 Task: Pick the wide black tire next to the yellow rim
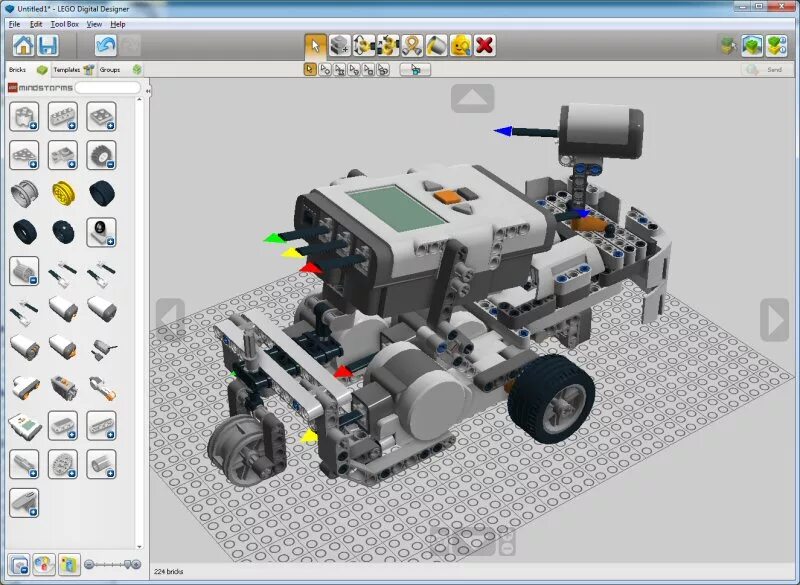pos(102,193)
